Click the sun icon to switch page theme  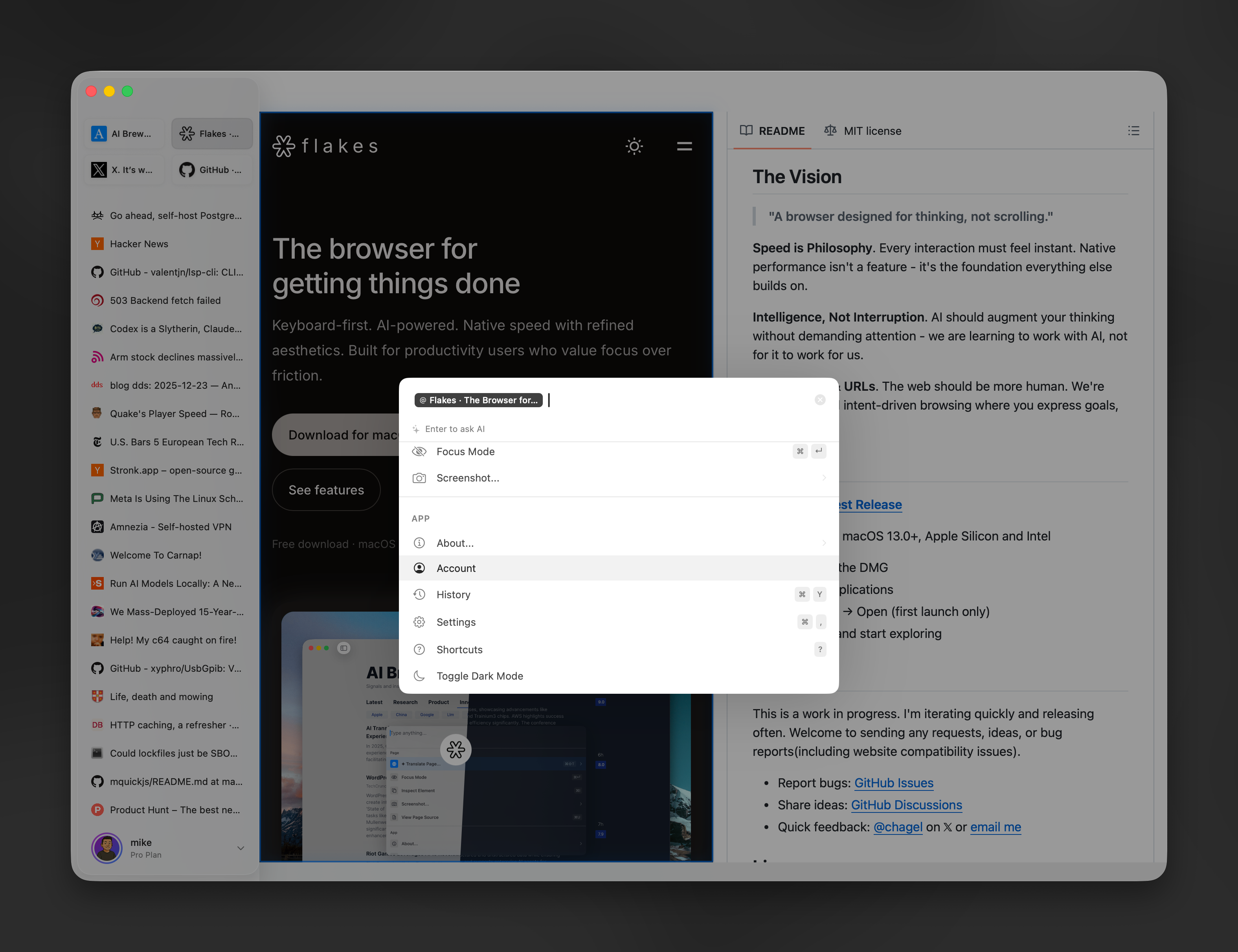[634, 146]
